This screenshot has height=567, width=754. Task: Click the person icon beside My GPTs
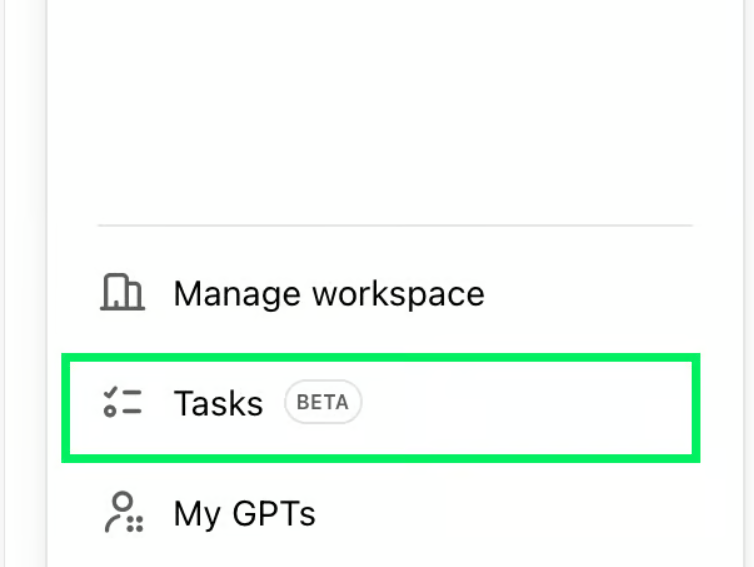[x=124, y=512]
